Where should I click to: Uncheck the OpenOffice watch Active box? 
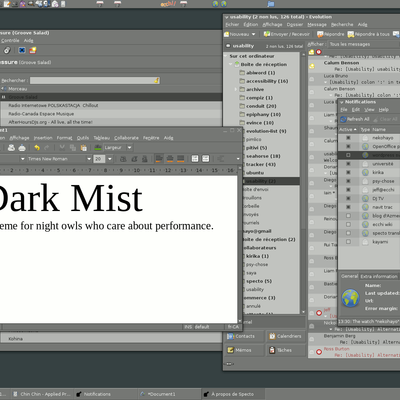pyautogui.click(x=348, y=146)
